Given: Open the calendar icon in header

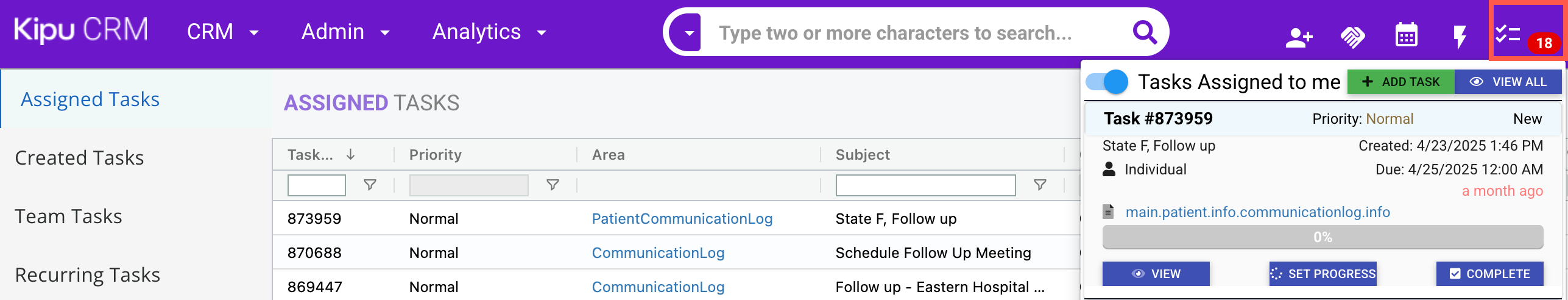Looking at the screenshot, I should (1406, 35).
